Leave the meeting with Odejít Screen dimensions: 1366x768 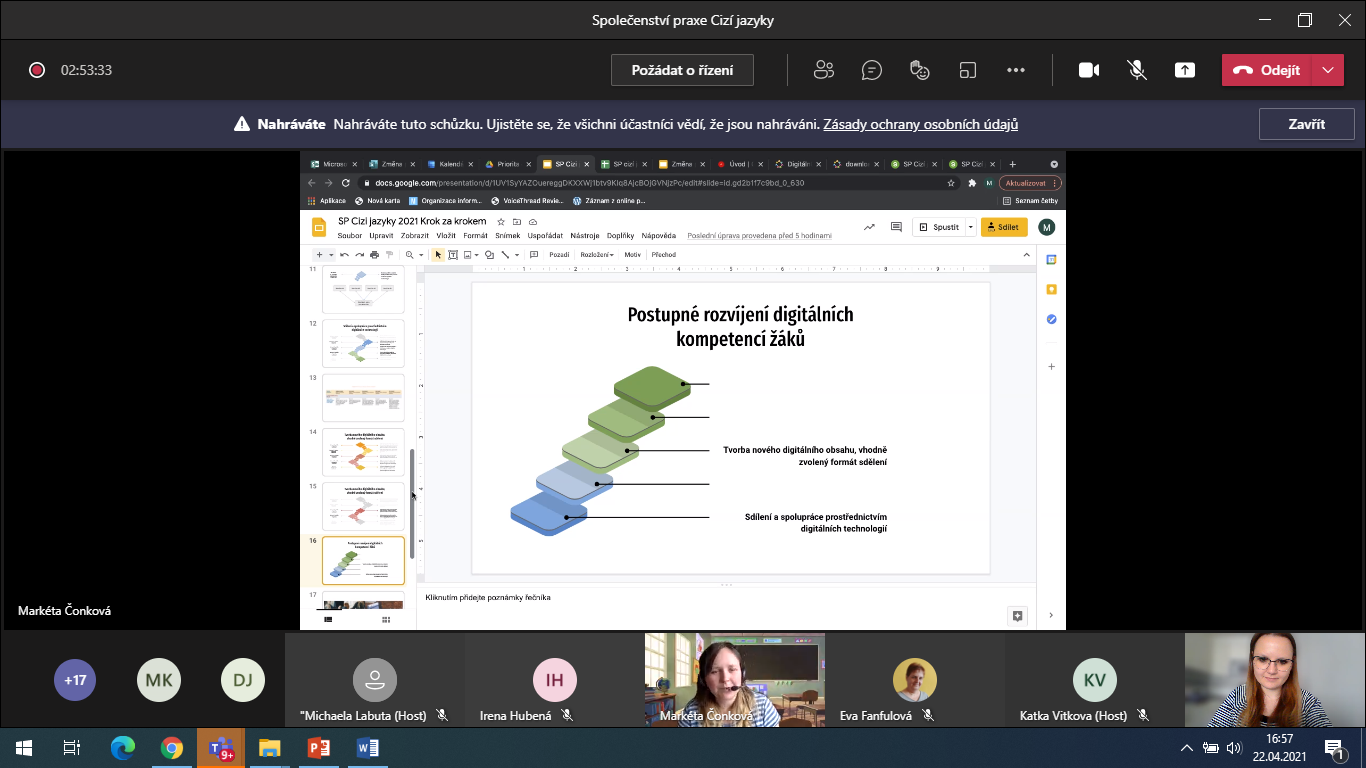[1267, 70]
